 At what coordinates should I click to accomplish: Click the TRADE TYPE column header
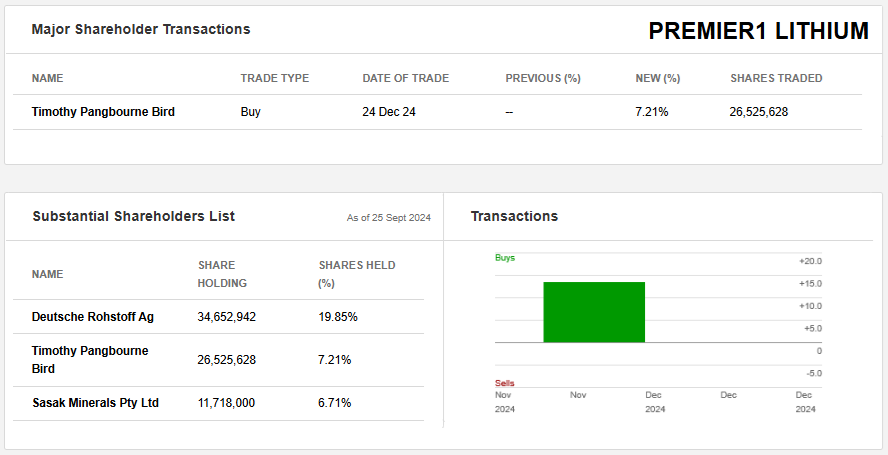[274, 78]
